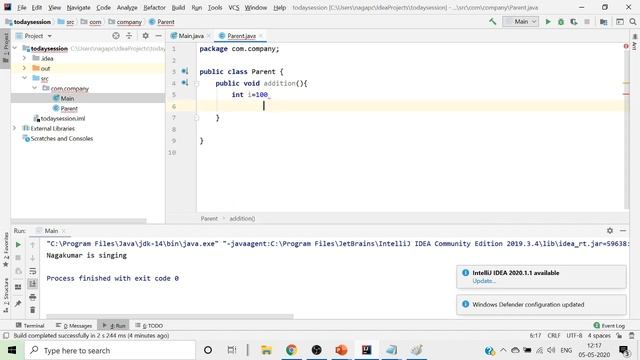This screenshot has height=360, width=640.
Task: Open the Navigate menu
Action: pyautogui.click(x=78, y=7)
